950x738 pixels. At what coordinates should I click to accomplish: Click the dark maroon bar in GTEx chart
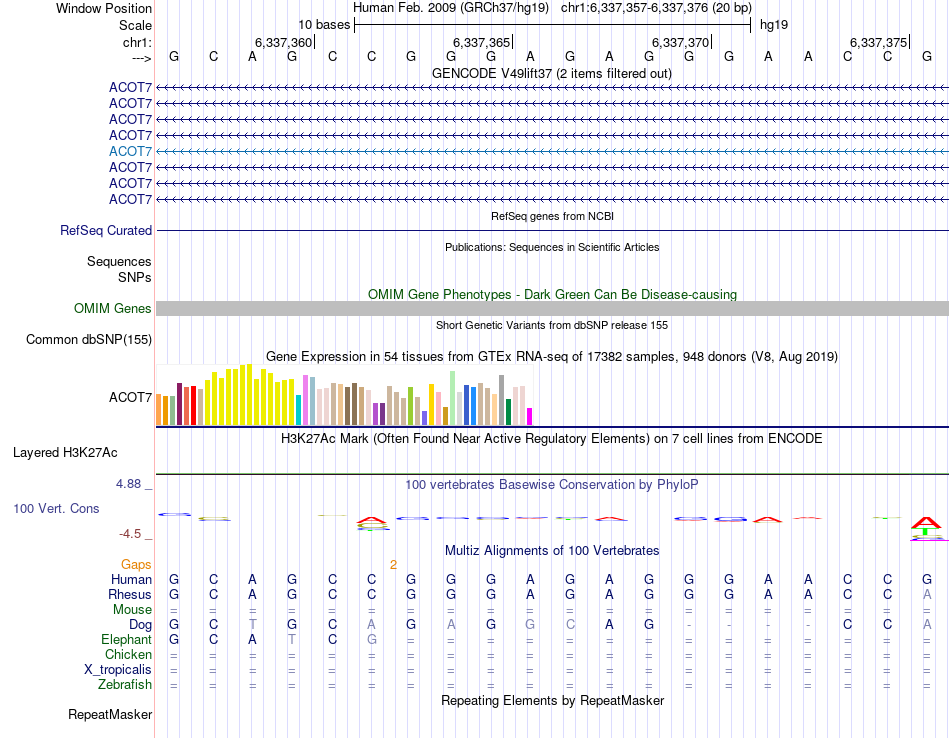180,404
